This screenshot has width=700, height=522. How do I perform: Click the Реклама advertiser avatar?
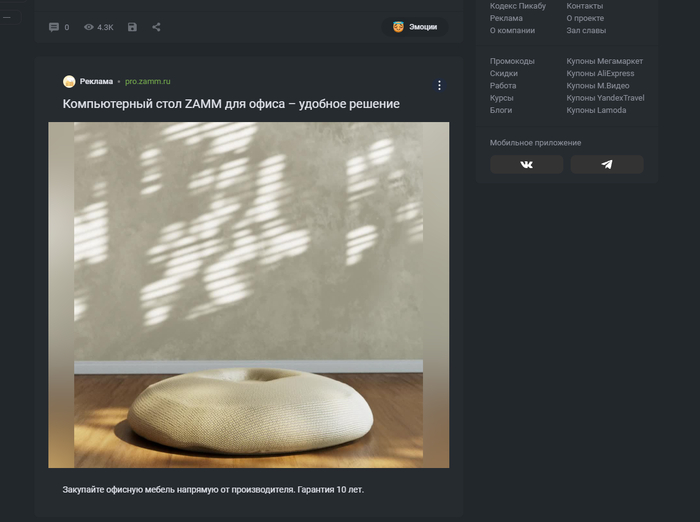pyautogui.click(x=69, y=82)
